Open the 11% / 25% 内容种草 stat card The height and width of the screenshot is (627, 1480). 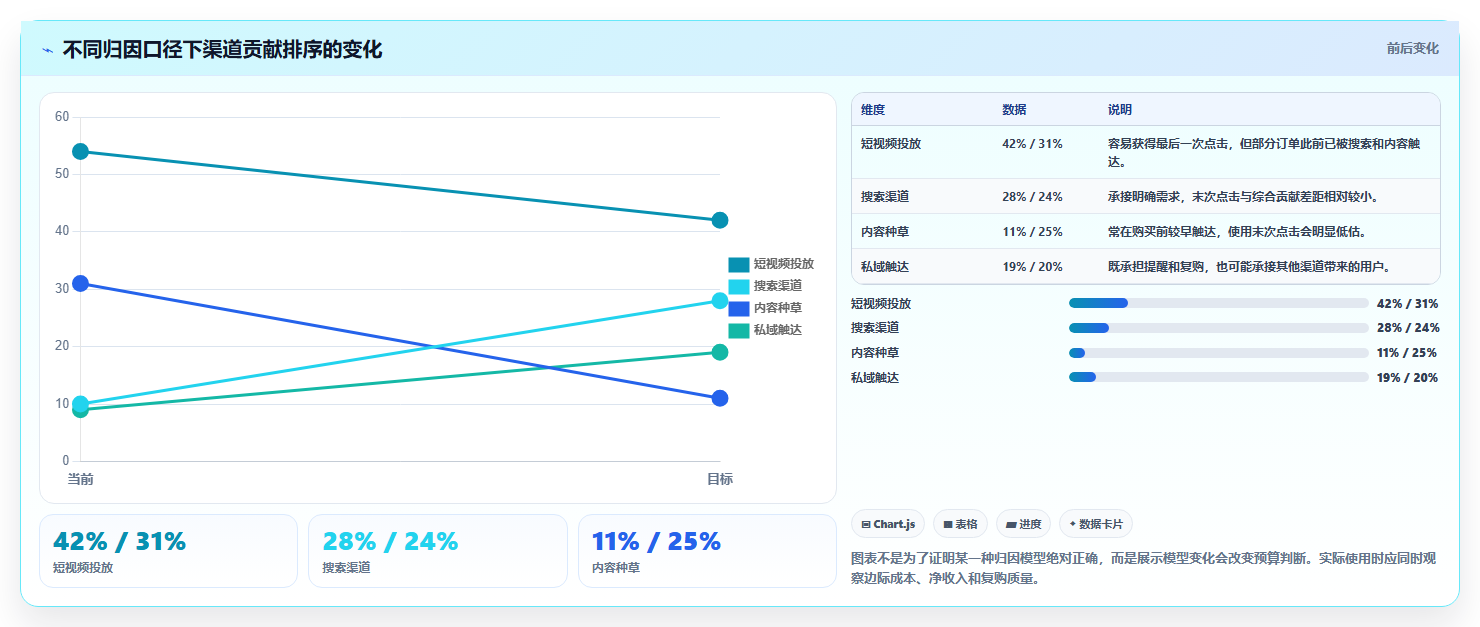pos(707,551)
